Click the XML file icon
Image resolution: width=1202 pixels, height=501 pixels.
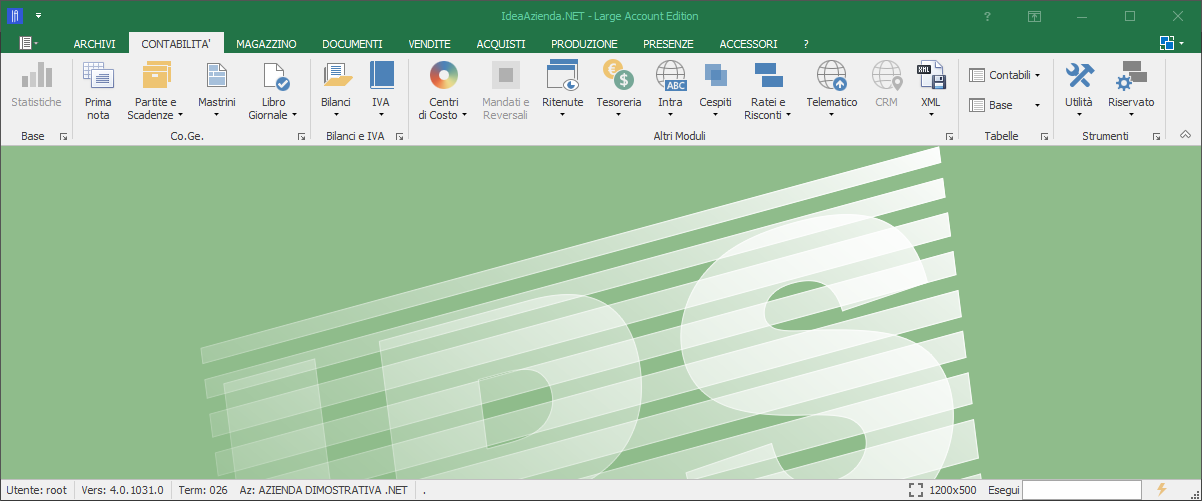point(931,76)
